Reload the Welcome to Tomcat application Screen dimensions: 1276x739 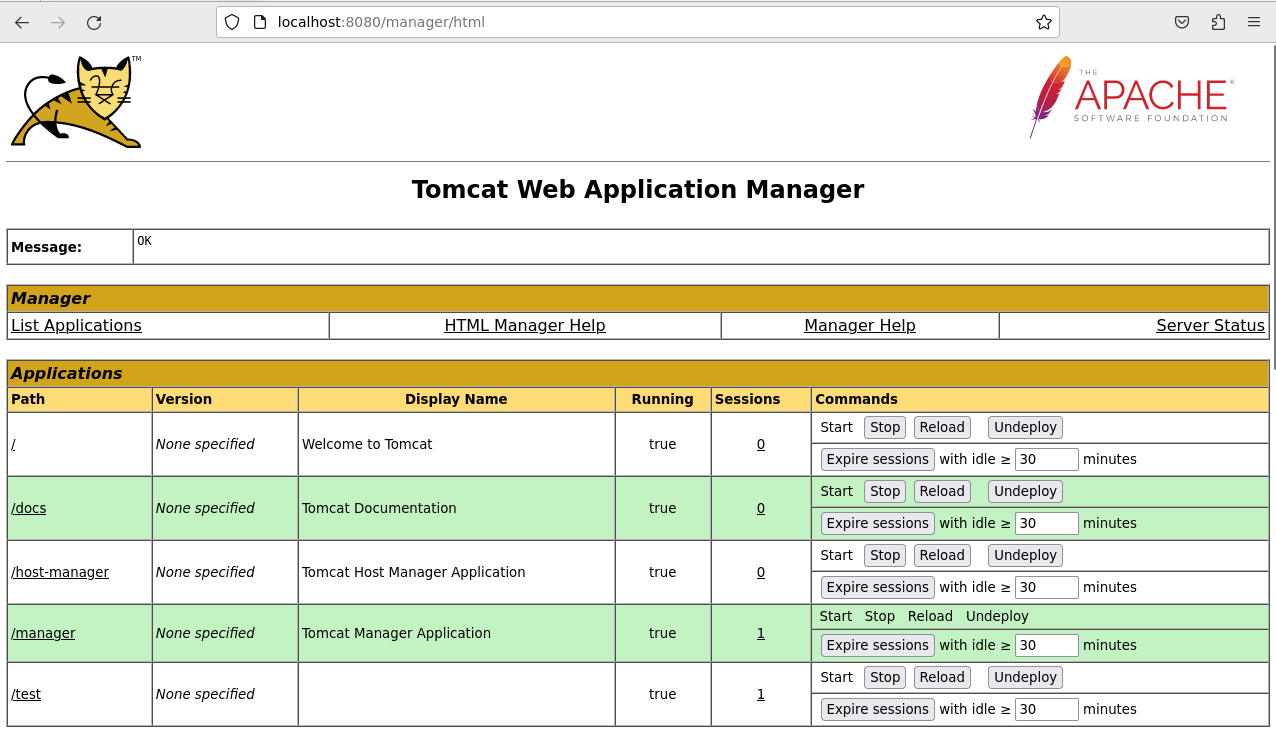942,427
